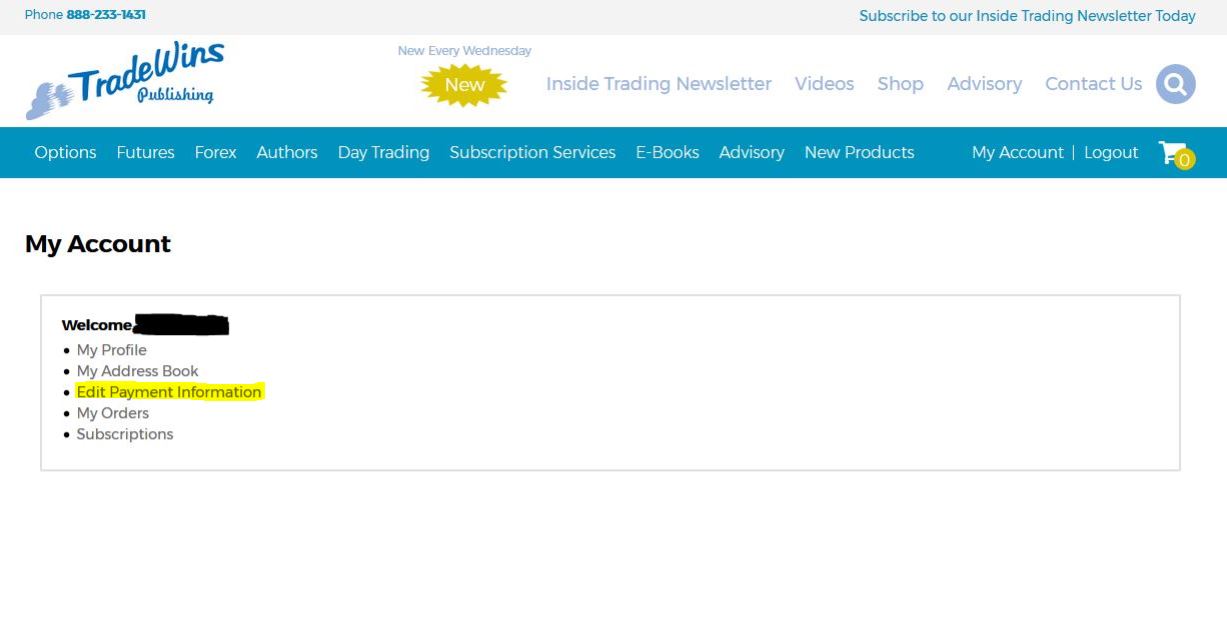Open My Account in the blue bar
The width and height of the screenshot is (1227, 621).
click(1017, 152)
